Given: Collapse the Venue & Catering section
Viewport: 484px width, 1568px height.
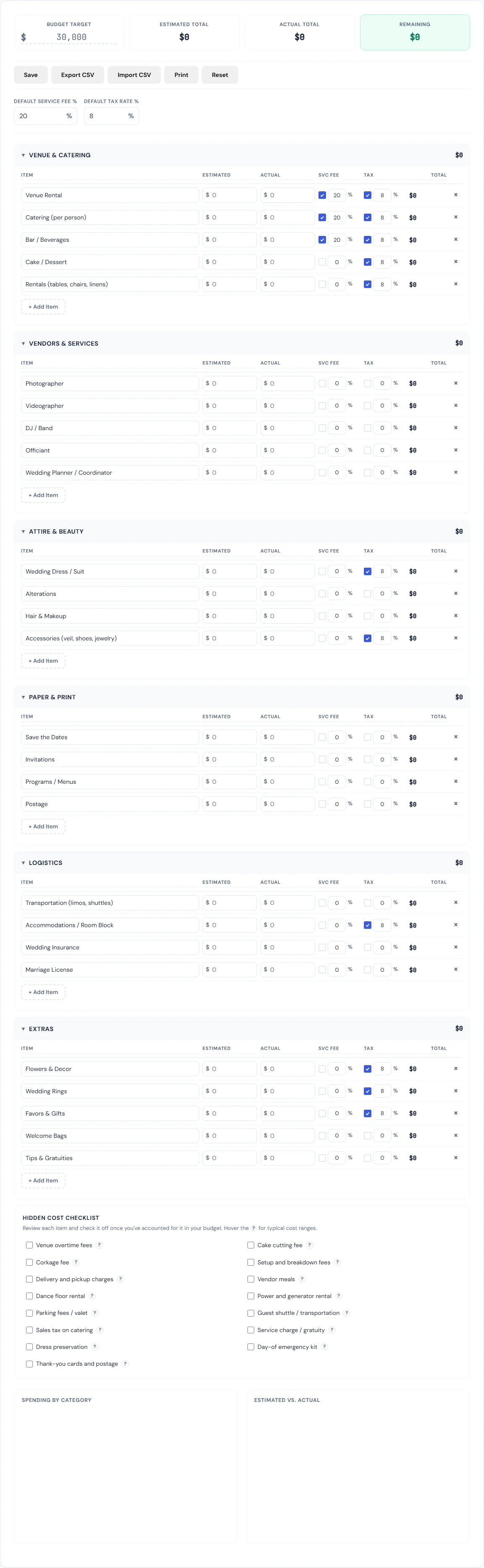Looking at the screenshot, I should coord(23,155).
